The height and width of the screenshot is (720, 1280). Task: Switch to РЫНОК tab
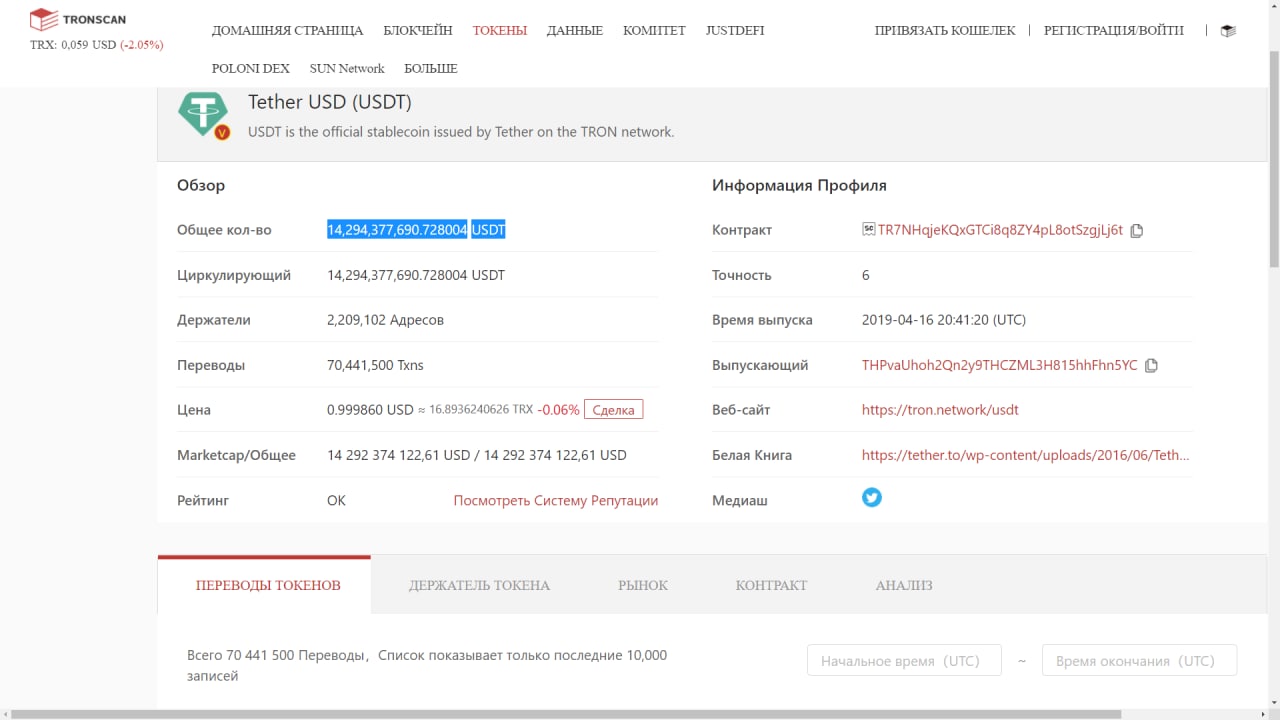(x=643, y=585)
